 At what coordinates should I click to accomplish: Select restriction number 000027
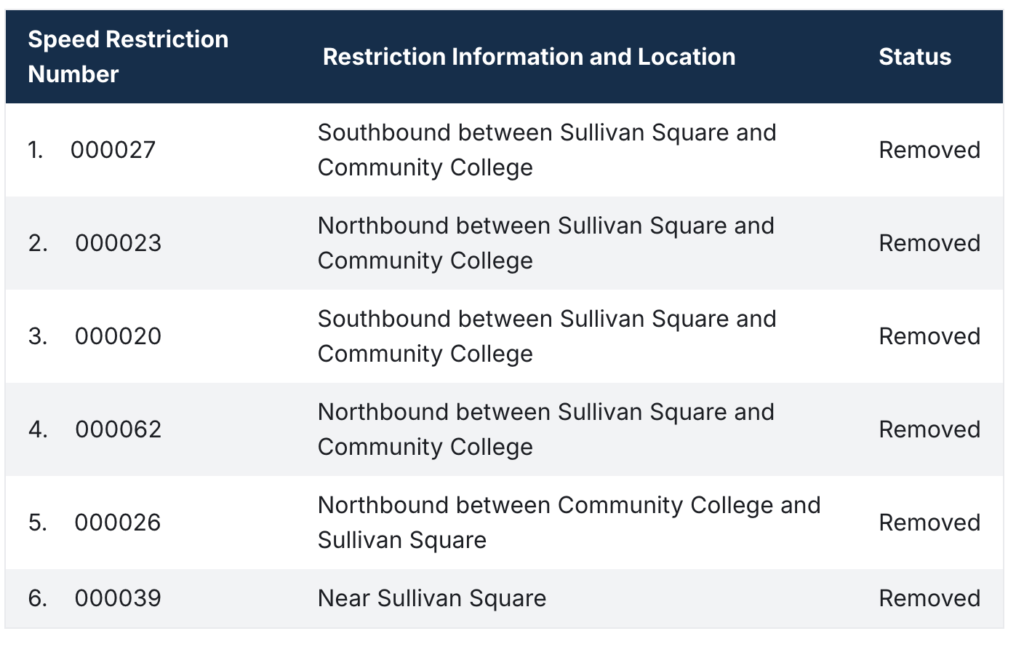[113, 150]
